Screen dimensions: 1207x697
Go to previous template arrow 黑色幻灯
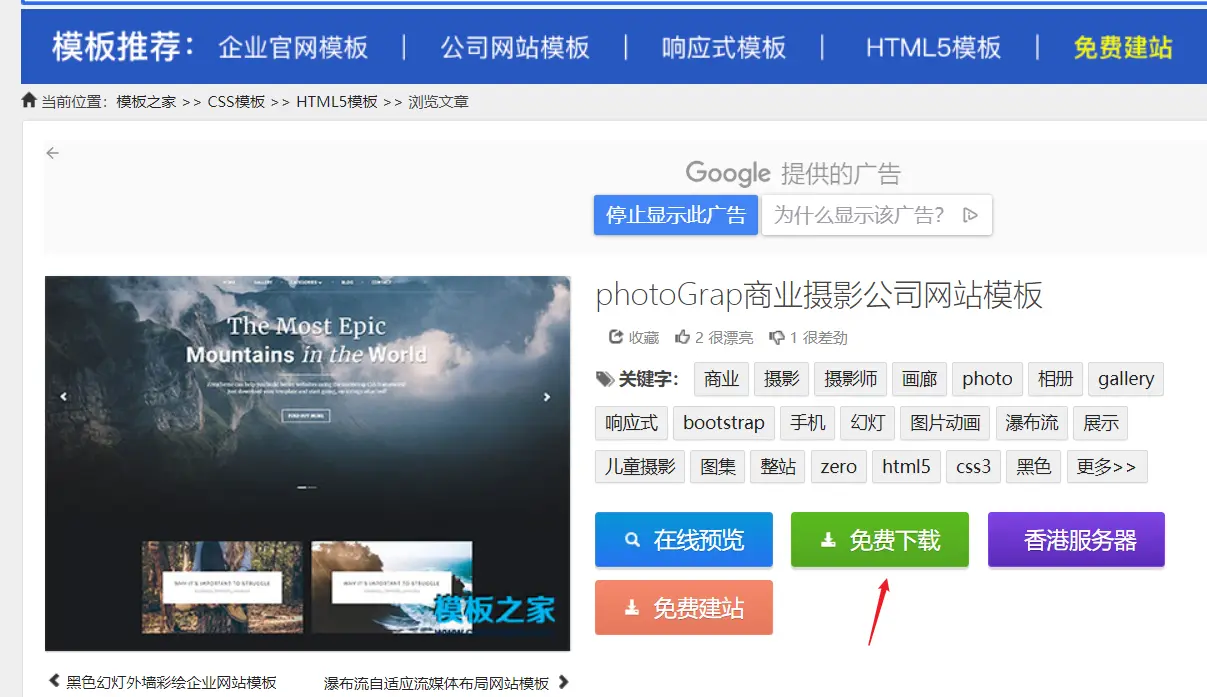(55, 682)
